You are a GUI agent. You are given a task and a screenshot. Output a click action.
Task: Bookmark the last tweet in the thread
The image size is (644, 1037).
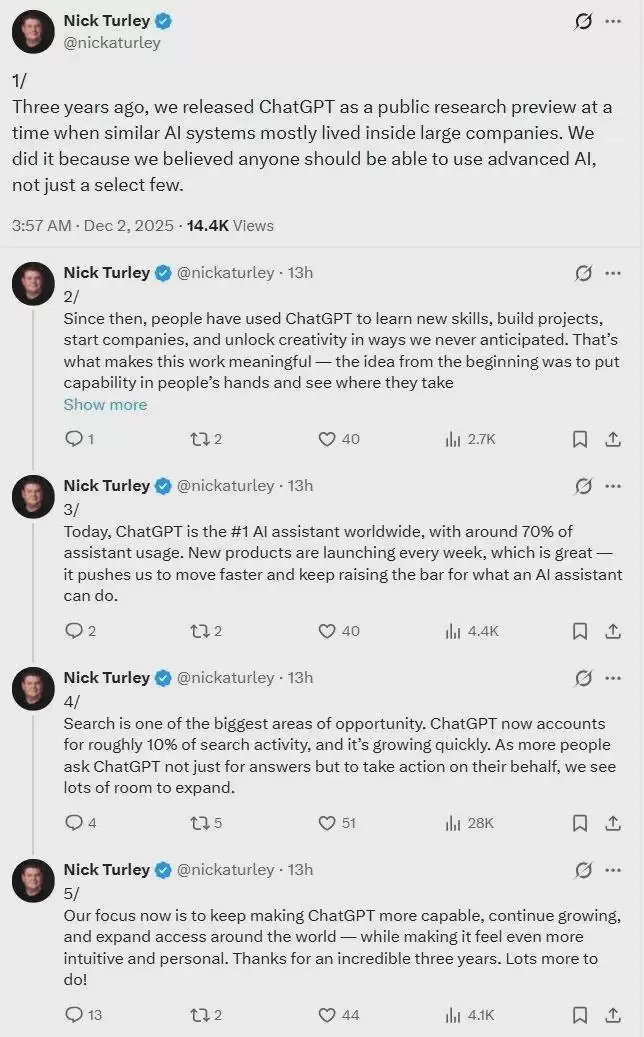[x=579, y=1015]
